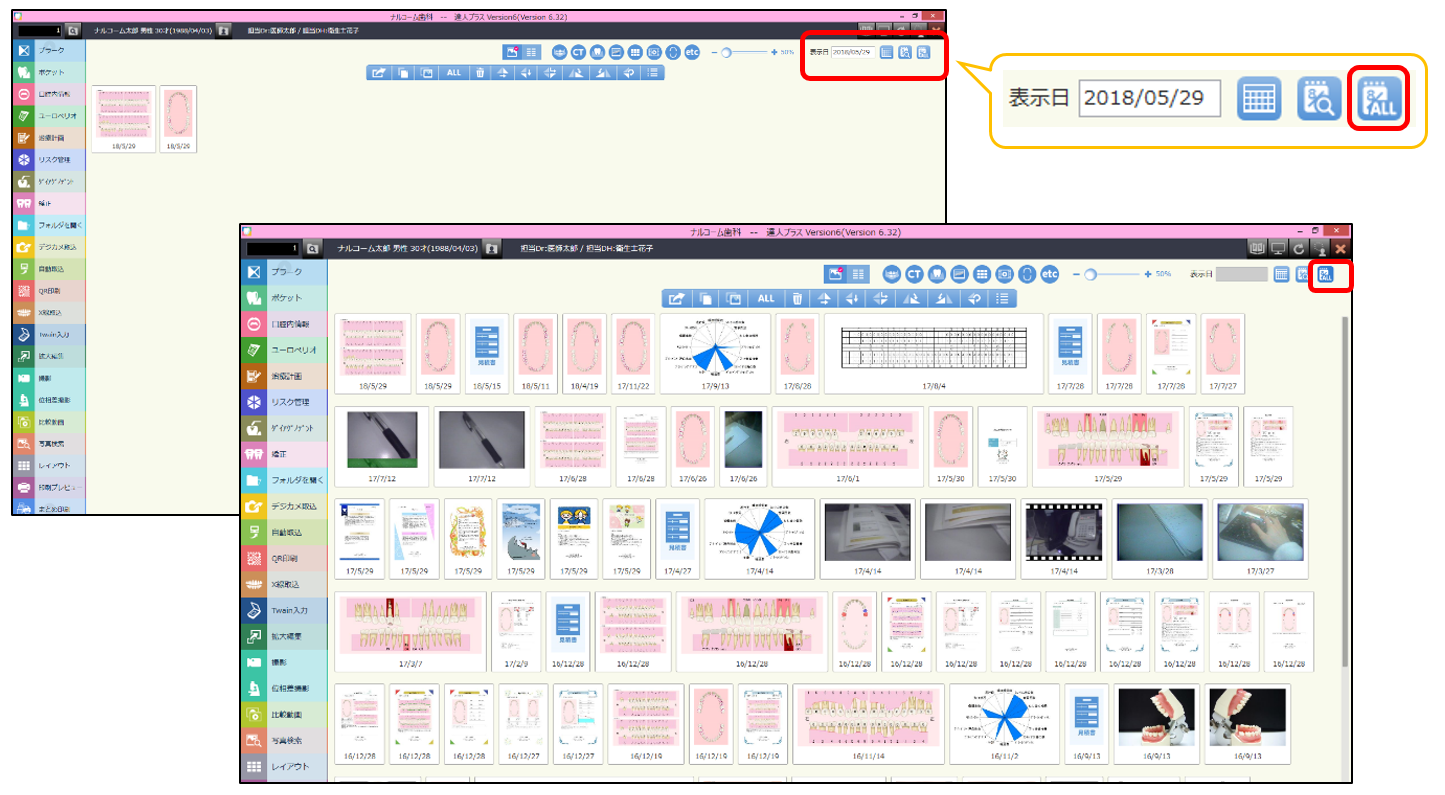Click the show-all-dates ALL icon in callout
Screen dimensions: 1445x795
click(1380, 98)
